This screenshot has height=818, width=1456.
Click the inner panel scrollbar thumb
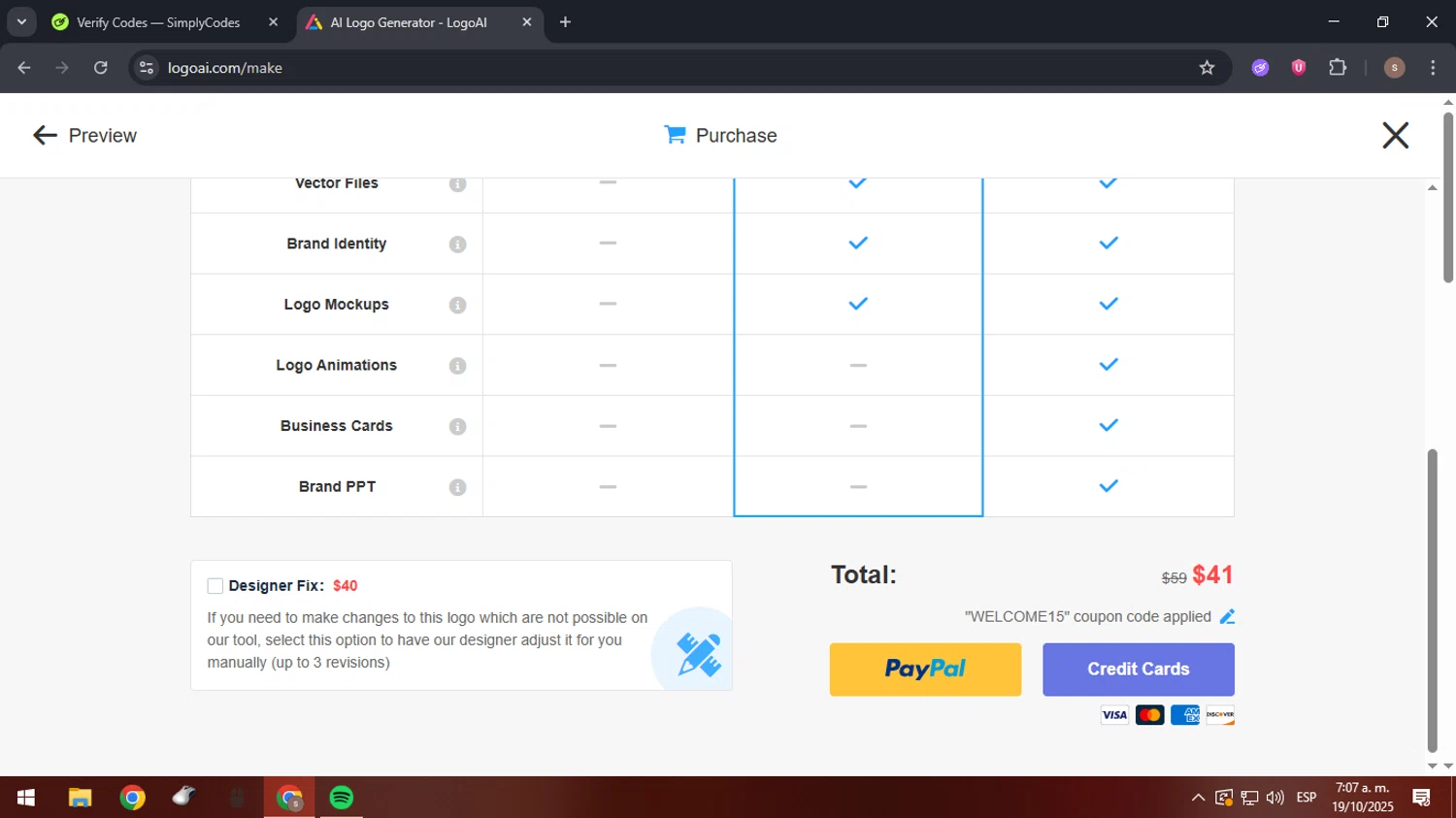click(1432, 601)
